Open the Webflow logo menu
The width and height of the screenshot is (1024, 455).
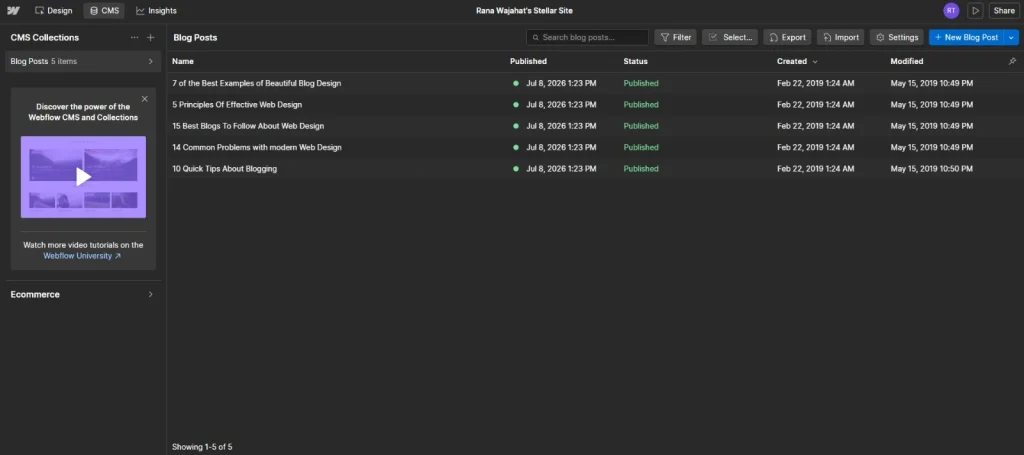point(13,10)
